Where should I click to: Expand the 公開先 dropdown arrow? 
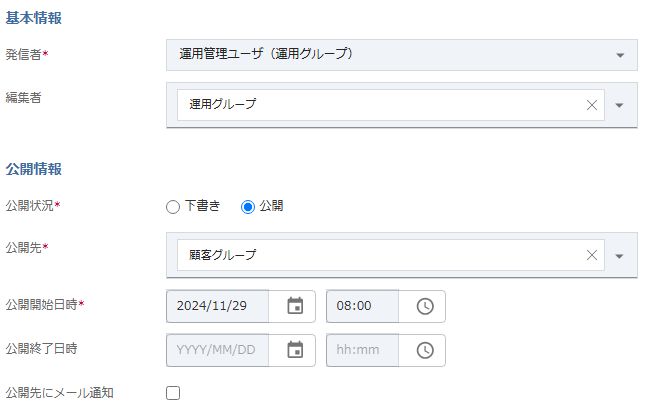point(620,255)
